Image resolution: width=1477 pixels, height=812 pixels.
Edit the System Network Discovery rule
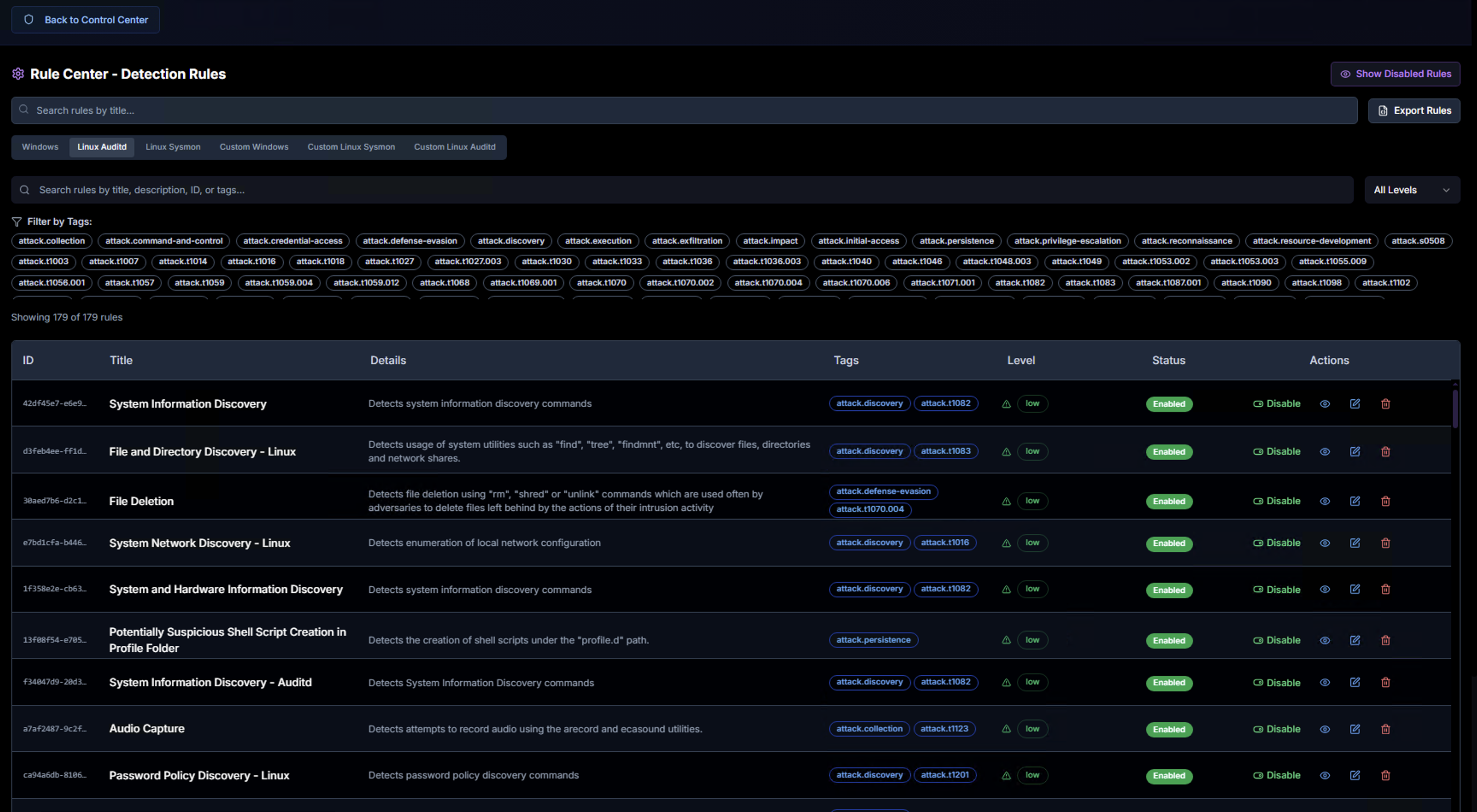click(1355, 542)
